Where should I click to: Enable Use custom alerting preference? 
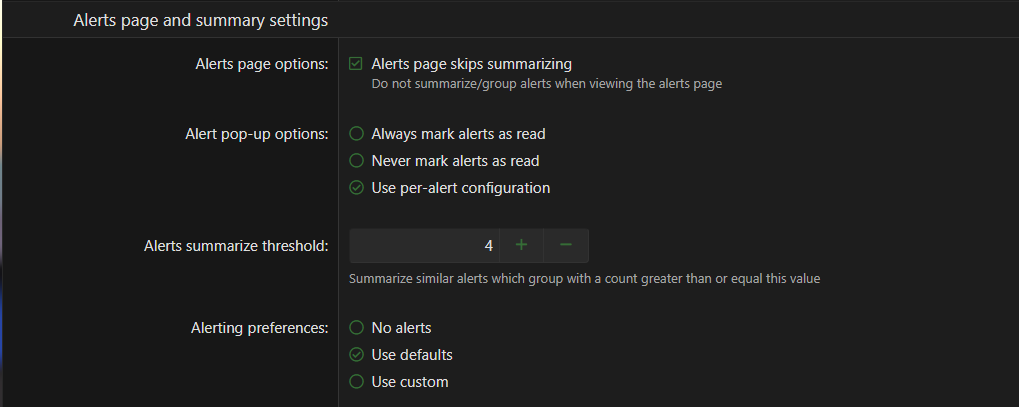(356, 382)
